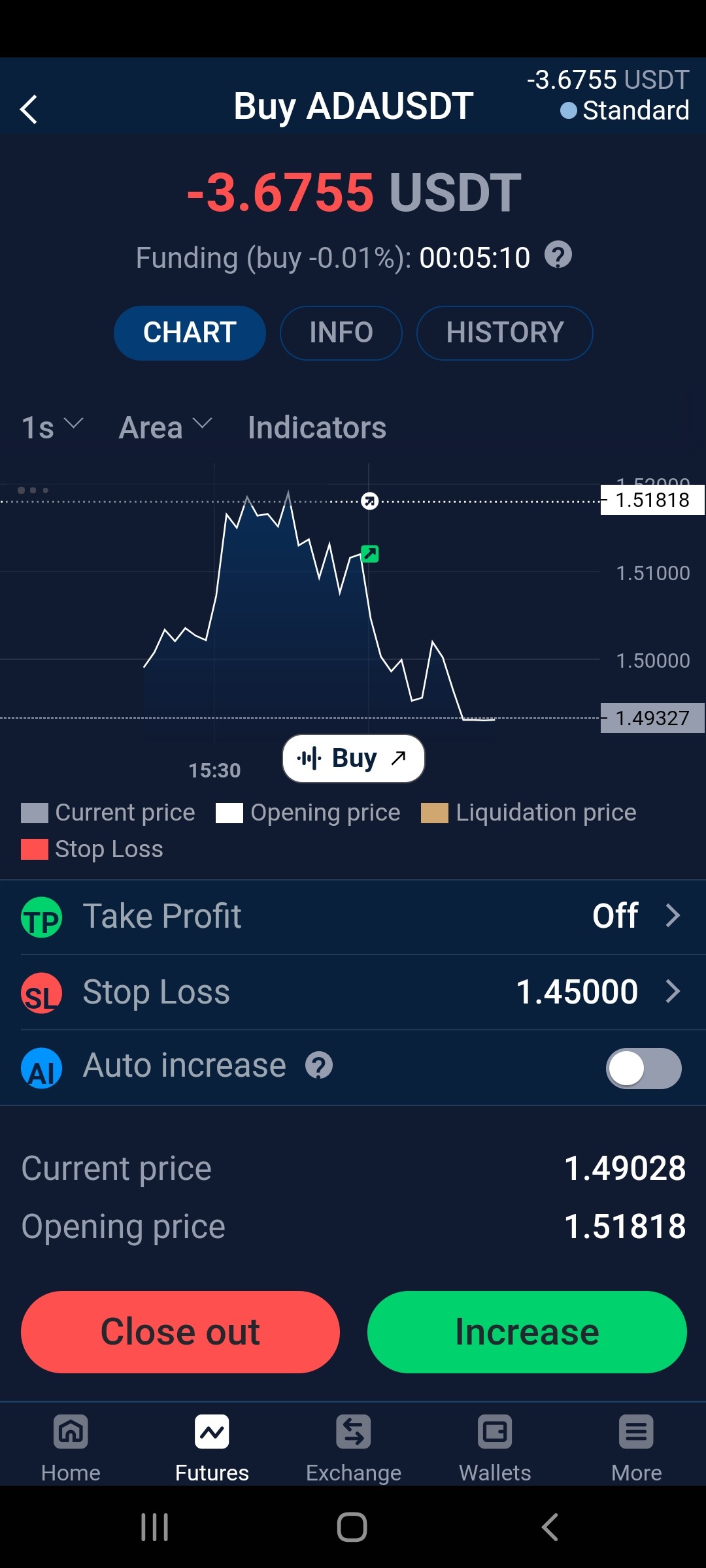Switch to the INFO tab
The width and height of the screenshot is (706, 1568).
pyautogui.click(x=341, y=333)
